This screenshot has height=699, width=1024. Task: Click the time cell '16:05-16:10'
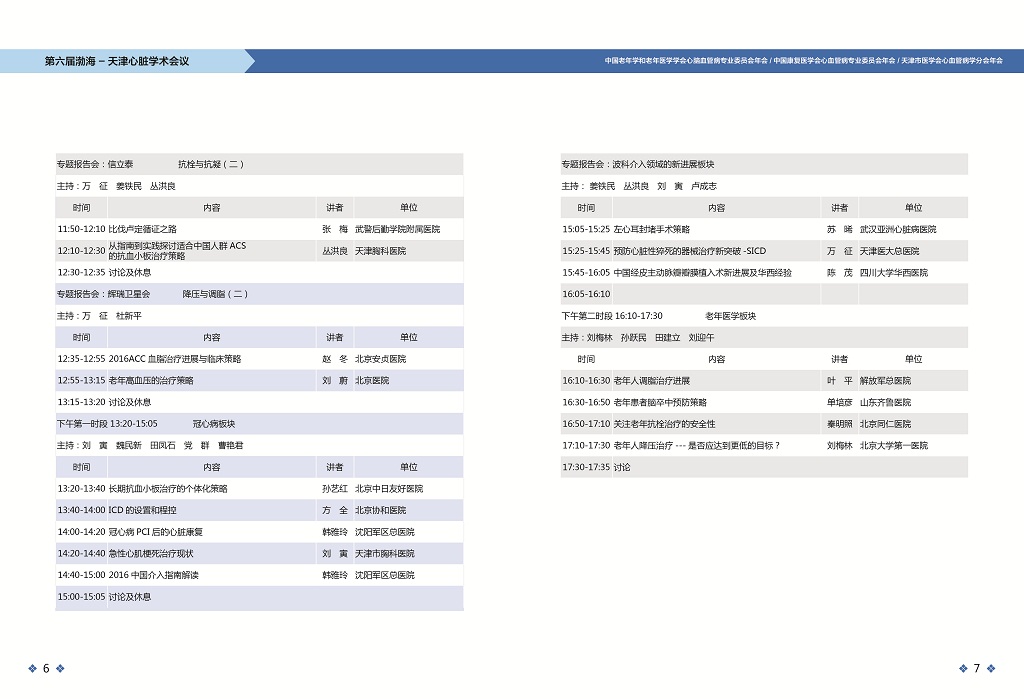click(586, 294)
